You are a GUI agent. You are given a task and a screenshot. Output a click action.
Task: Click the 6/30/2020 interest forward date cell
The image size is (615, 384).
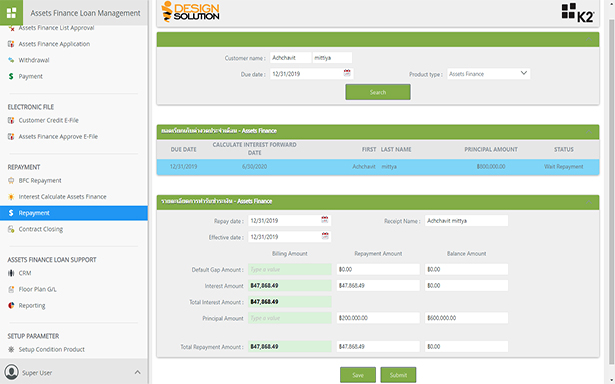pos(254,167)
